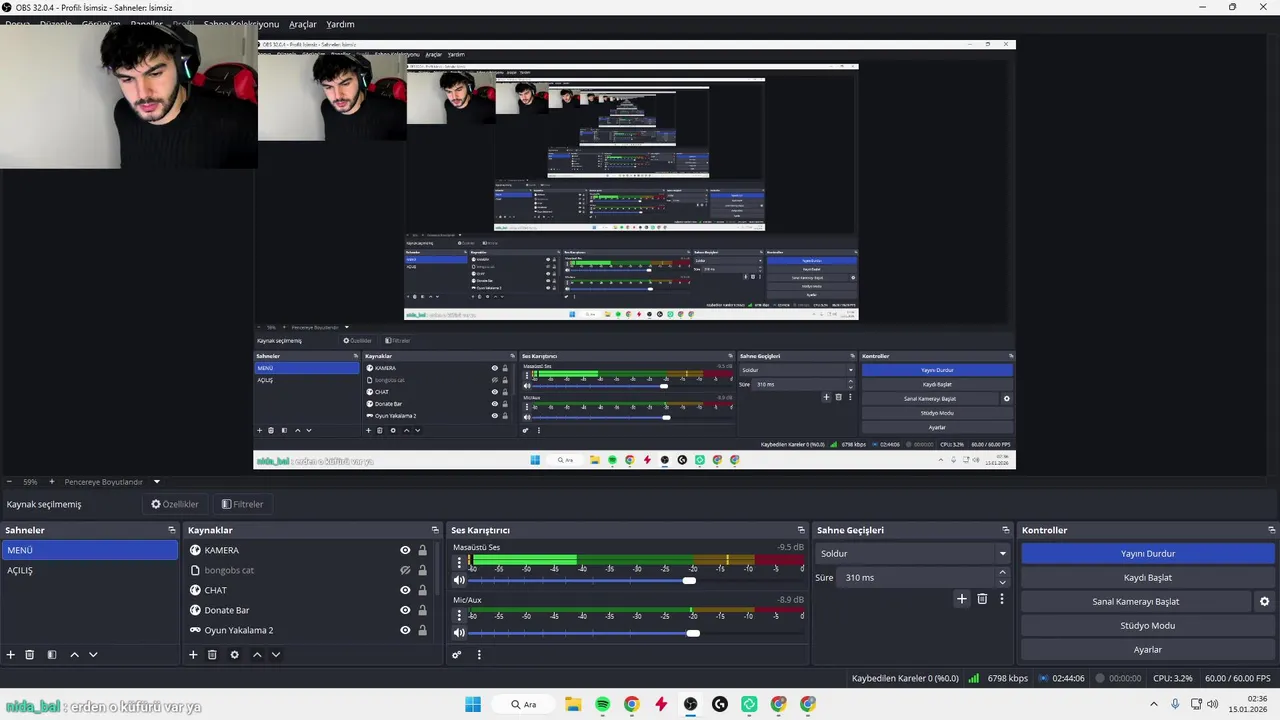Show hidden system tray icons chevron
Viewport: 1280px width, 720px height.
click(1155, 704)
